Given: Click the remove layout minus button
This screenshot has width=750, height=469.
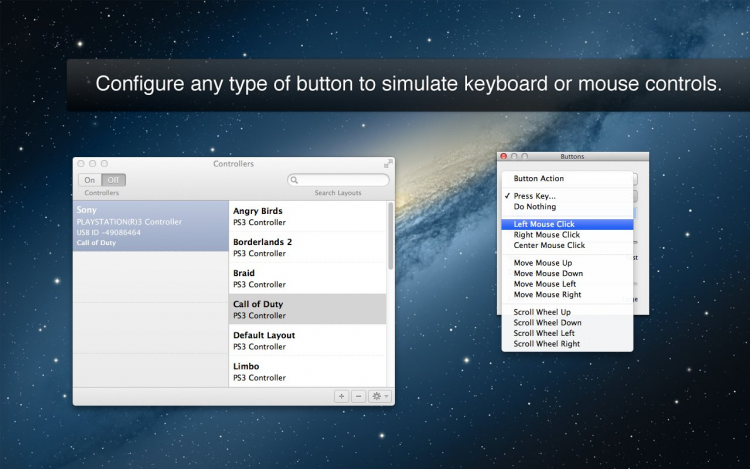Looking at the screenshot, I should tap(359, 396).
